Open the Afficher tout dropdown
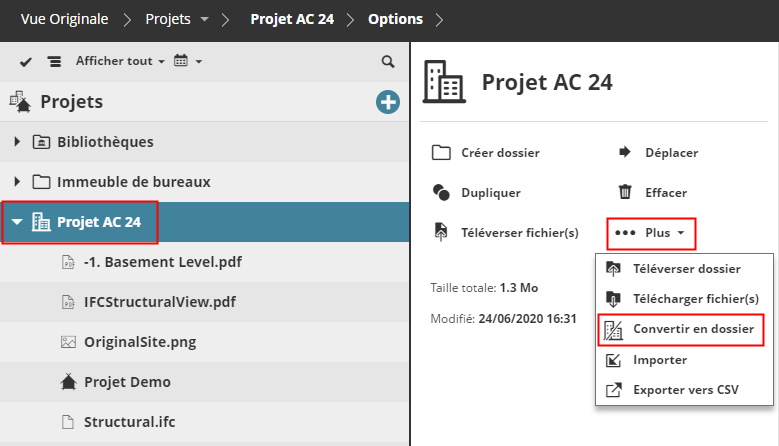This screenshot has height=446, width=779. [x=120, y=61]
